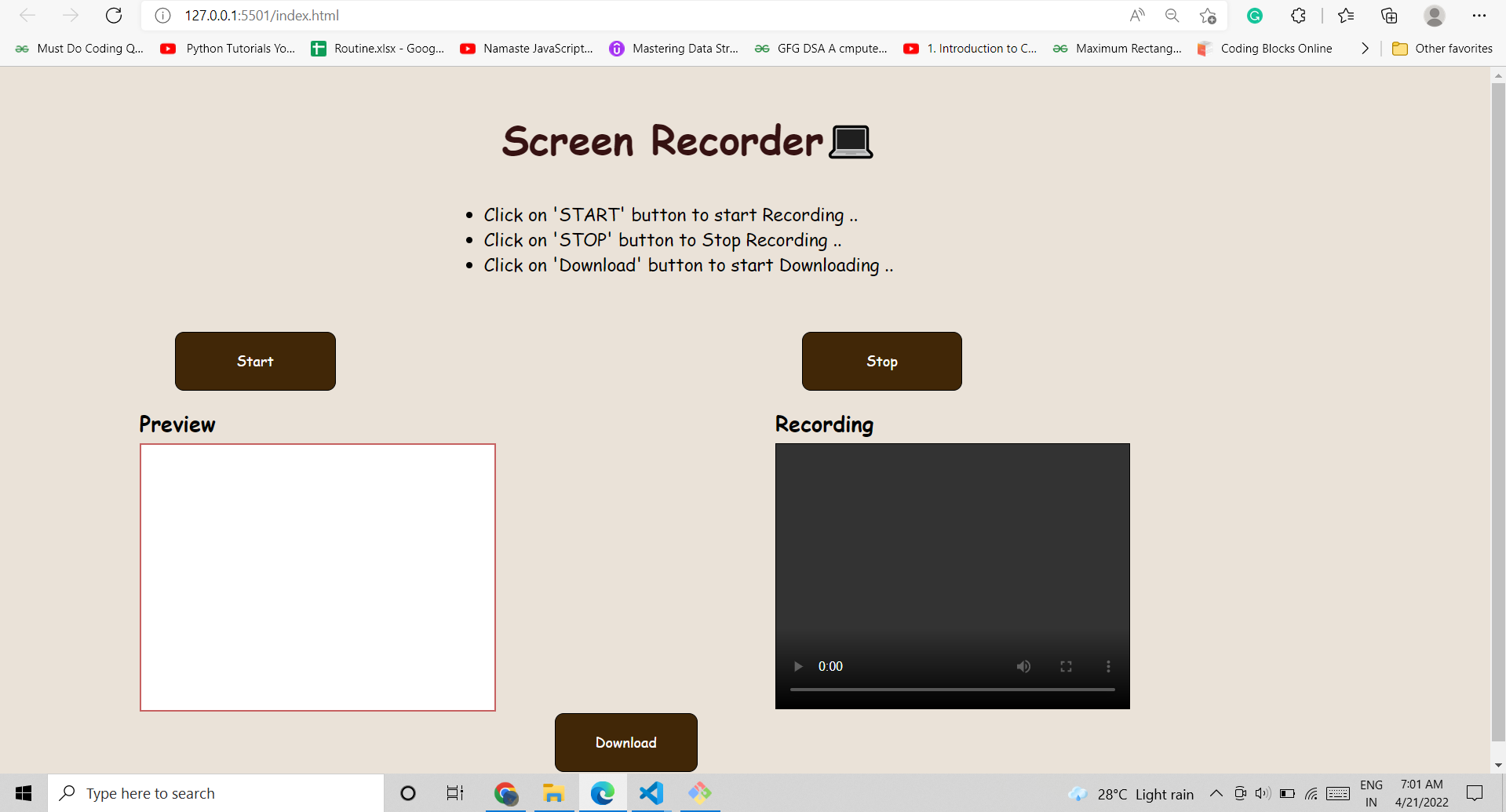The width and height of the screenshot is (1506, 812).
Task: Mute the recording video player
Action: (x=1023, y=666)
